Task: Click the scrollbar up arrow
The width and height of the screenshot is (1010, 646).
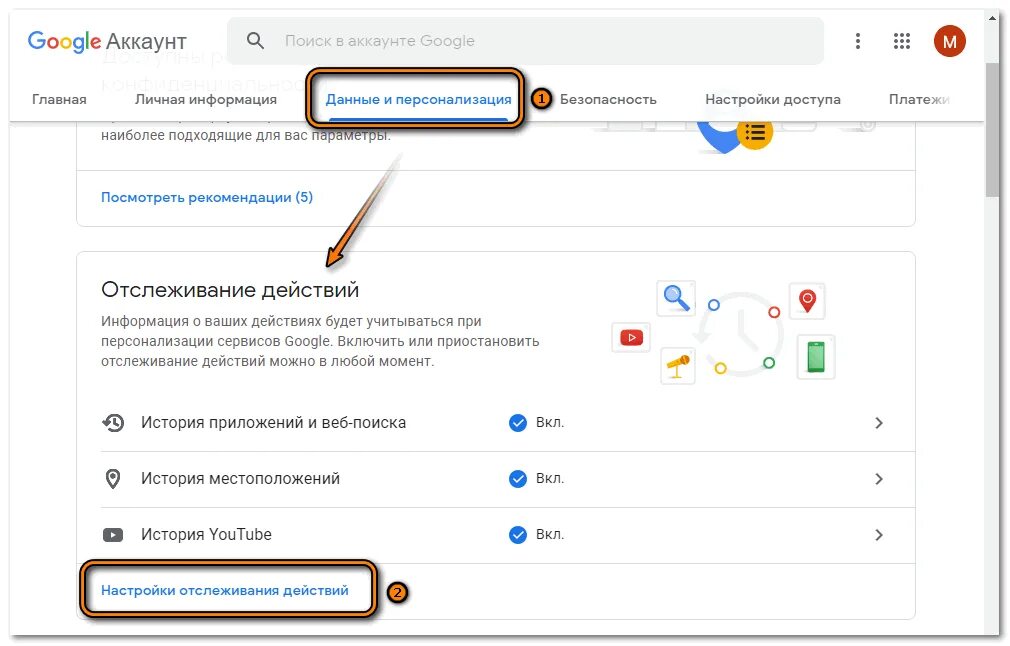Action: point(992,18)
